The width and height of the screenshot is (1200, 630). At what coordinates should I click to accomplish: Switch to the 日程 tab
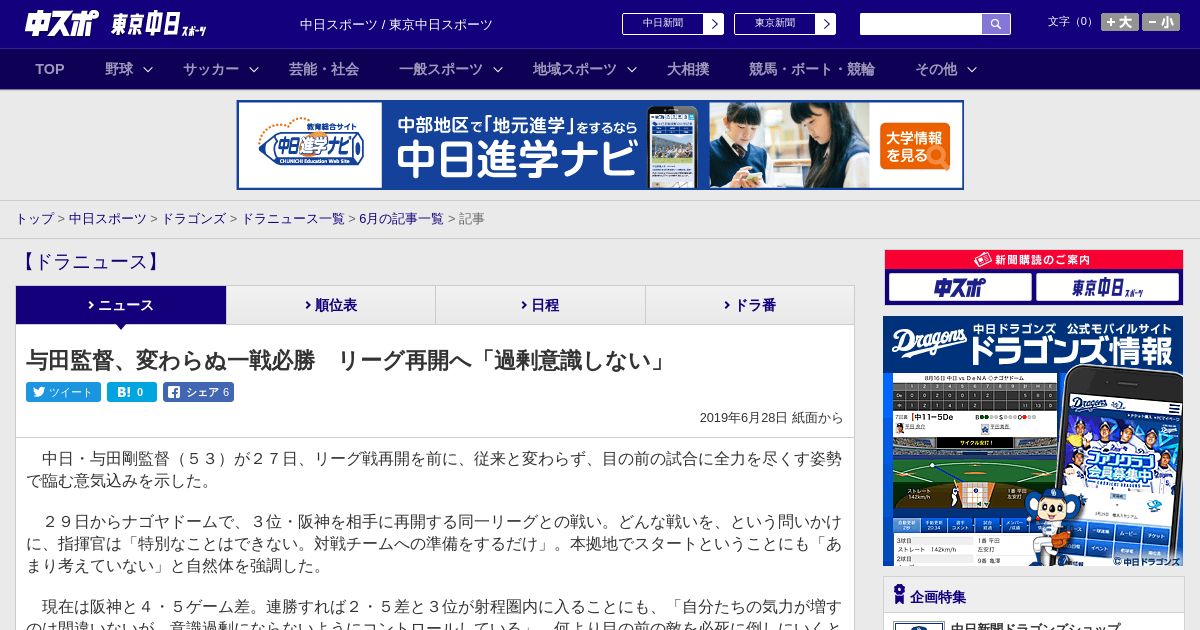(540, 305)
